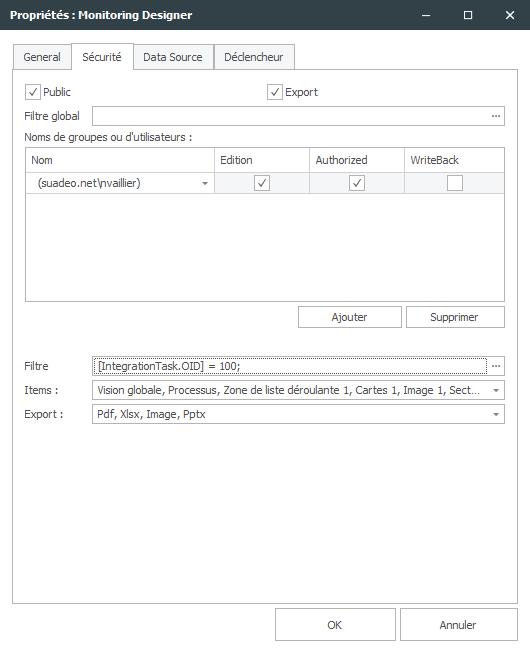Expand the Items dropdown list

tap(496, 391)
